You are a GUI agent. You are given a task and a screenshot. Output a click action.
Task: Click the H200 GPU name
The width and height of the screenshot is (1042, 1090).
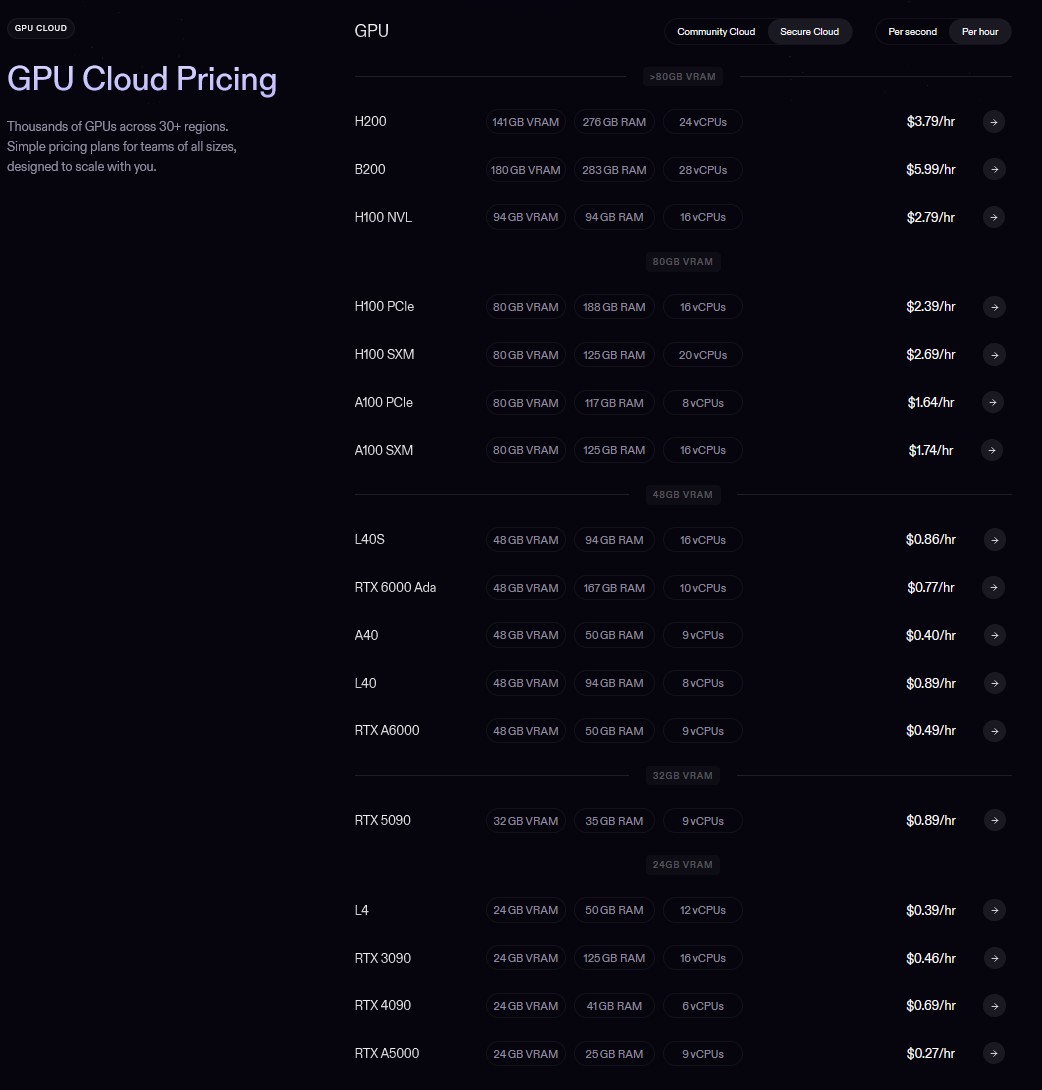point(371,122)
